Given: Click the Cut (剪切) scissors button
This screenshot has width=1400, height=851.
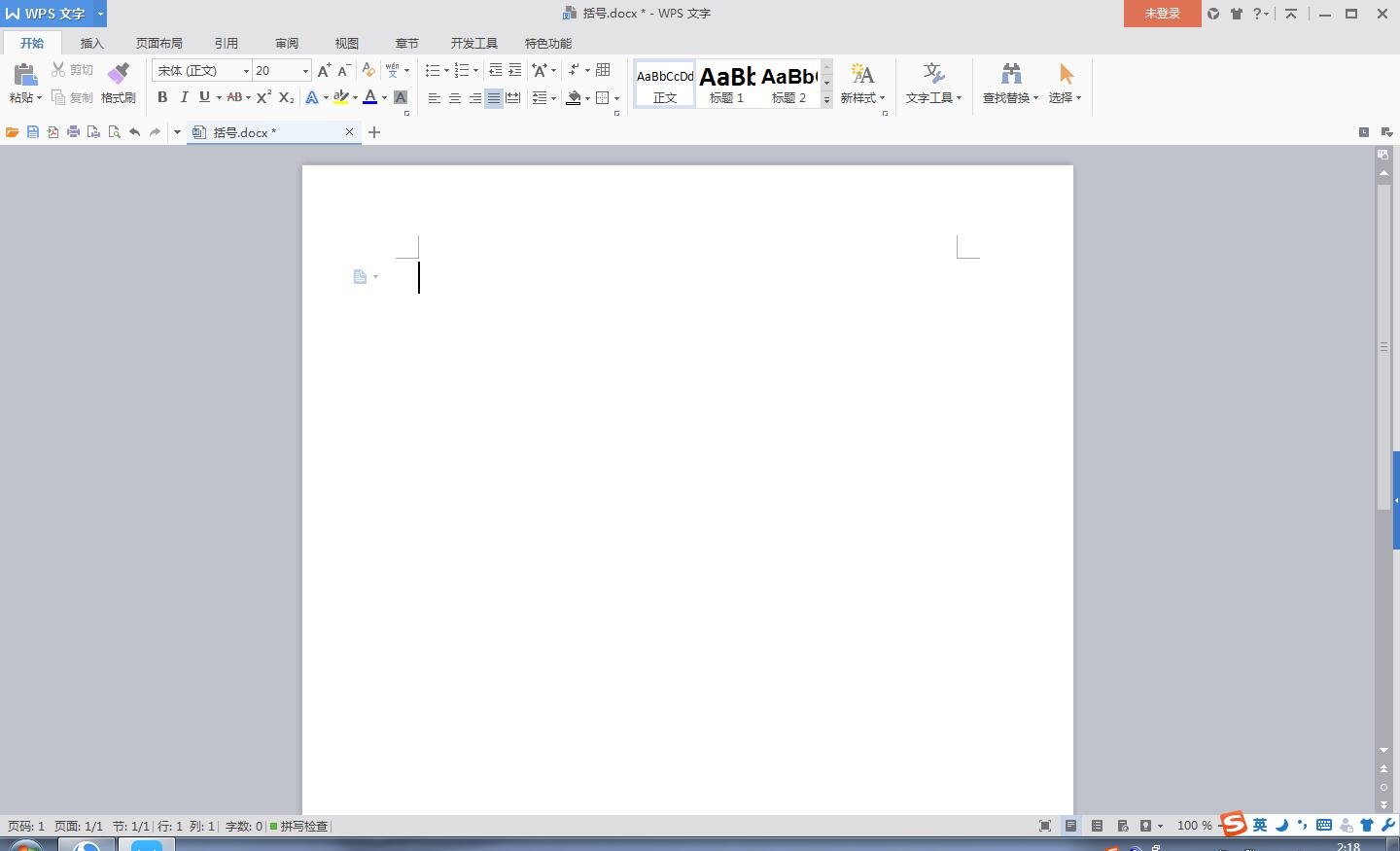Looking at the screenshot, I should click(73, 70).
